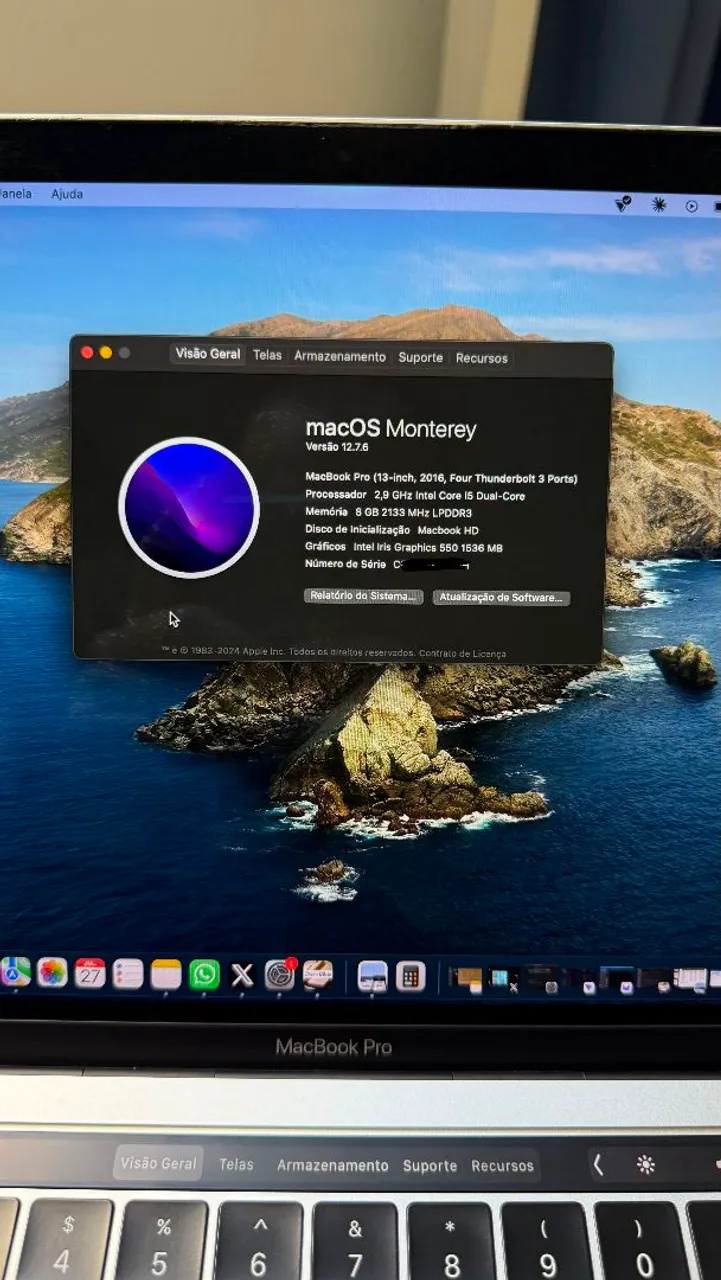Click the Atualização de Software button

coord(501,598)
